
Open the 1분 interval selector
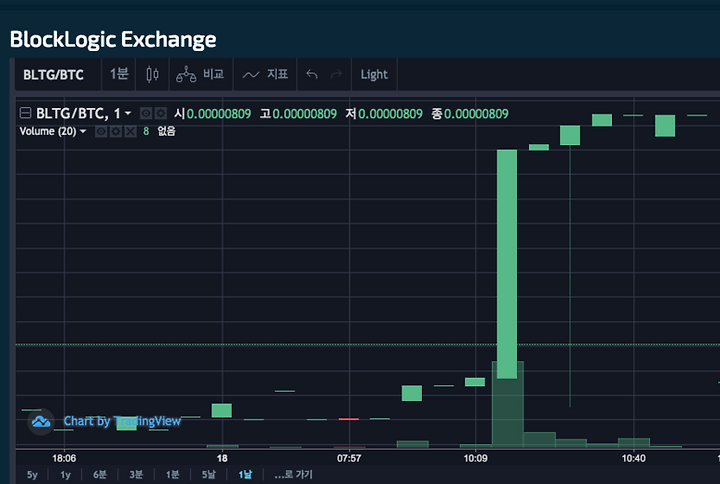pyautogui.click(x=119, y=74)
